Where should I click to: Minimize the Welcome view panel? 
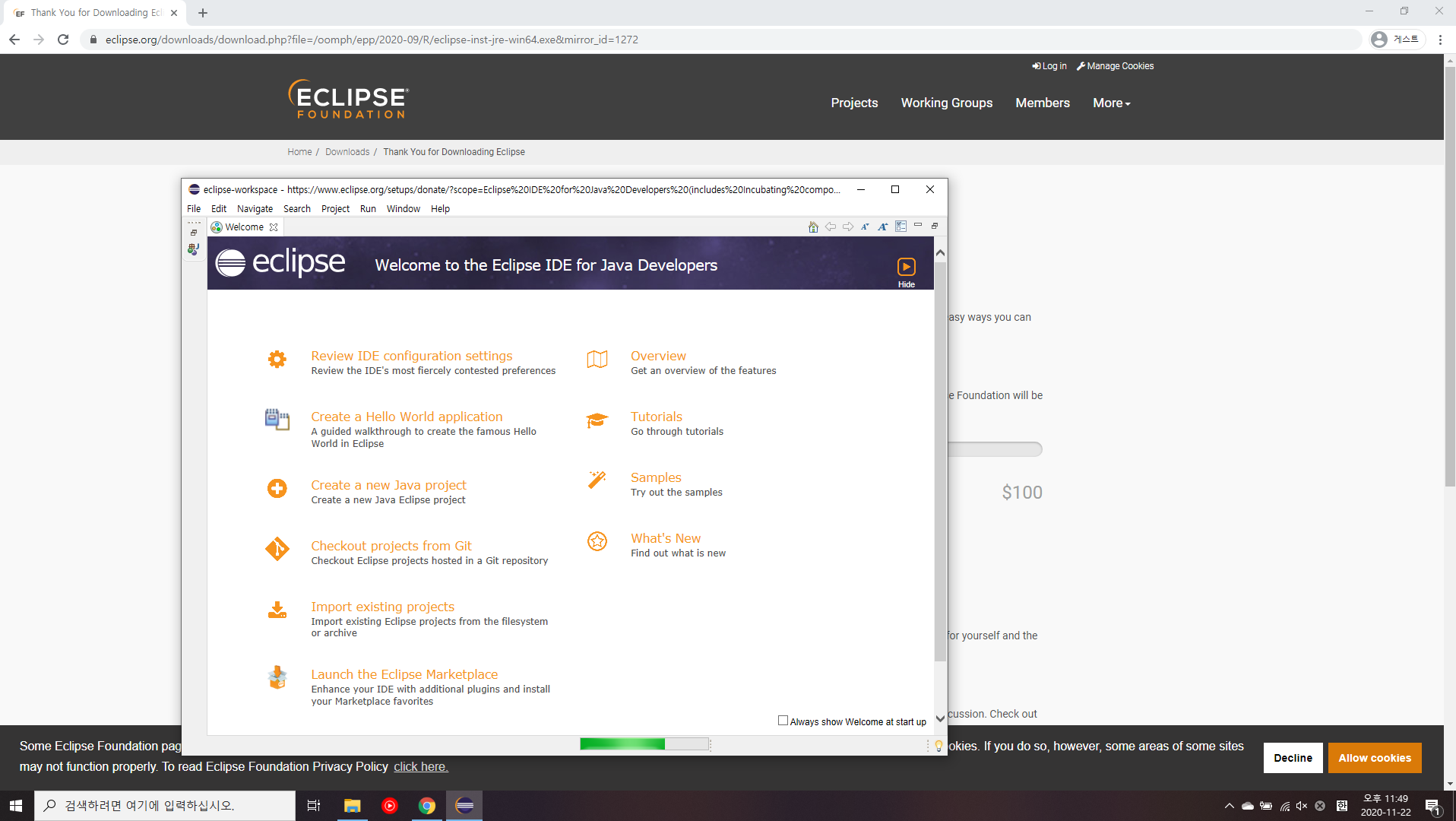[918, 226]
